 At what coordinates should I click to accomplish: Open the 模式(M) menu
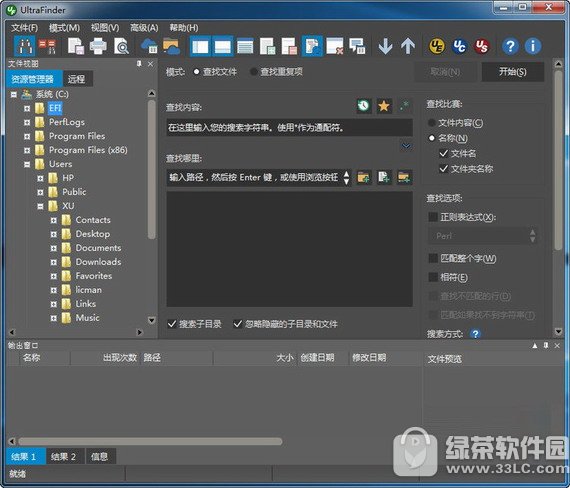(64, 28)
